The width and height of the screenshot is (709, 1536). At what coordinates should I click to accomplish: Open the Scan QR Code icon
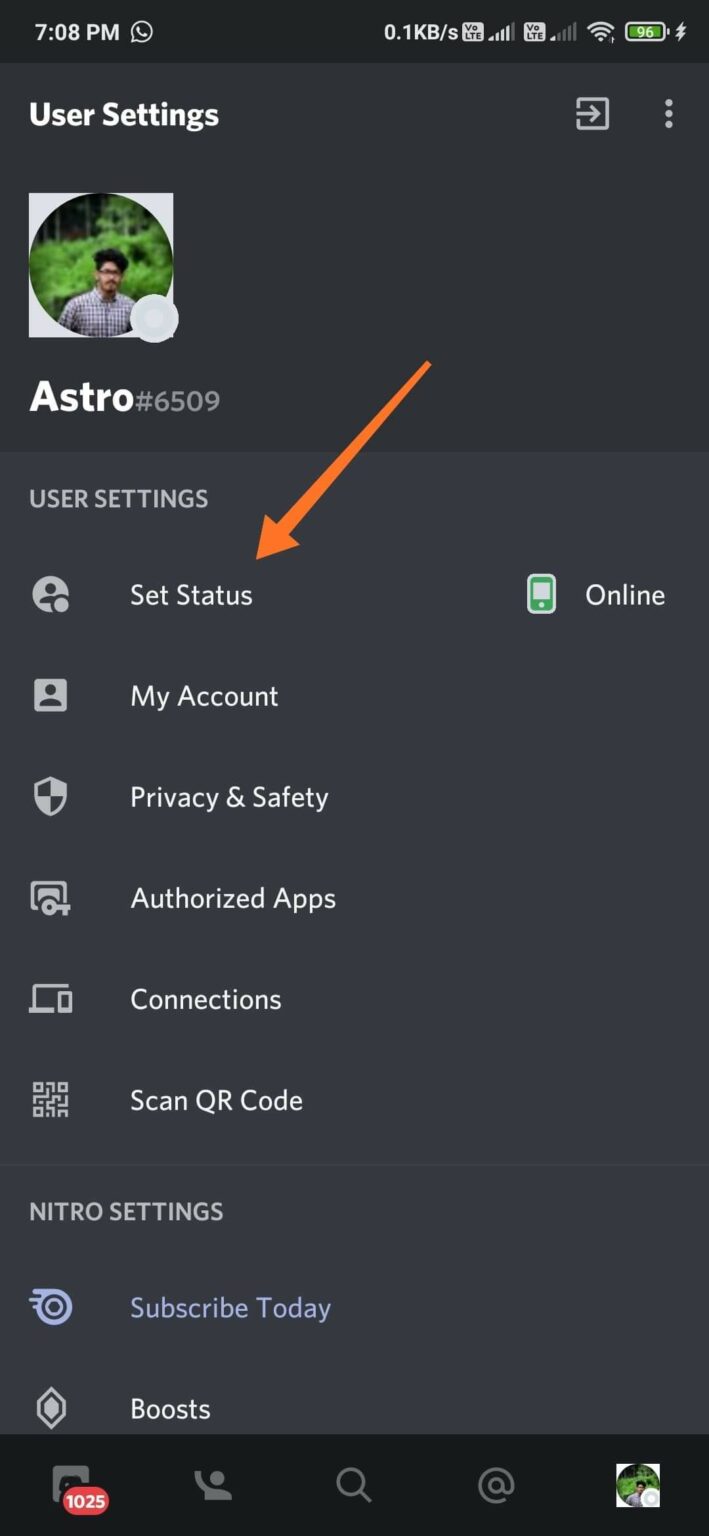coord(51,1099)
